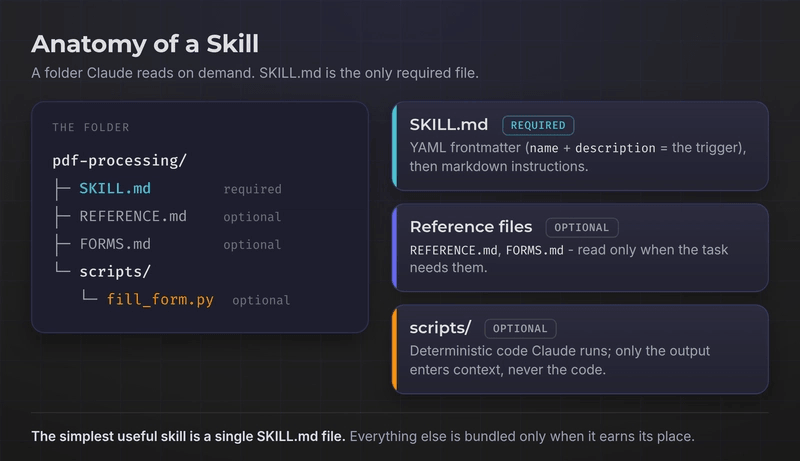Click the 'Reference files' card heading

pyautogui.click(x=471, y=227)
